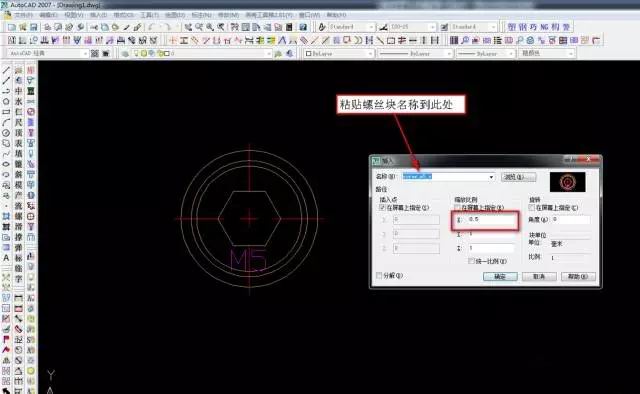Enable the 分解 explode checkbox

click(379, 276)
